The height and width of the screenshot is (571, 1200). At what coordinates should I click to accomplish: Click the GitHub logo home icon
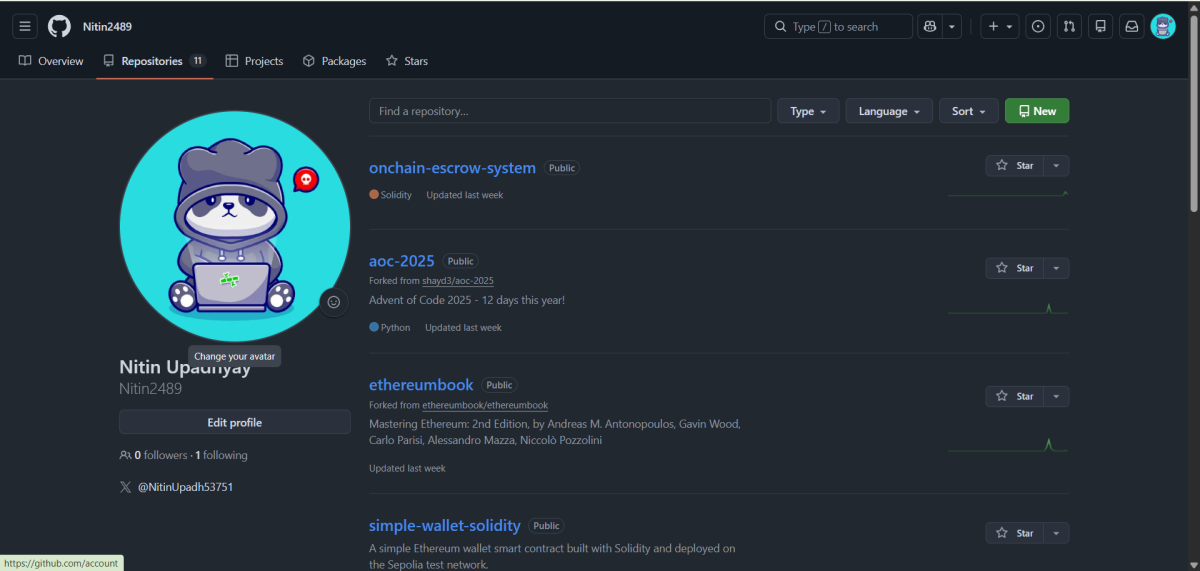tap(59, 26)
